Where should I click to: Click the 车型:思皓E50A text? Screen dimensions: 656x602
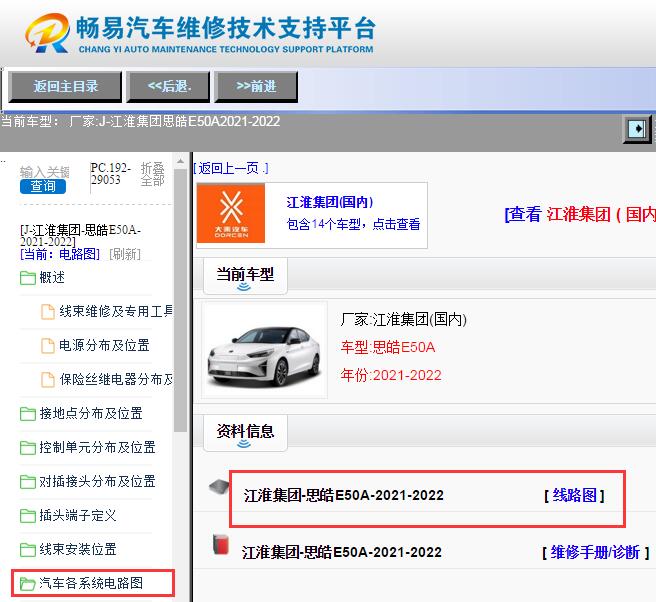point(388,347)
